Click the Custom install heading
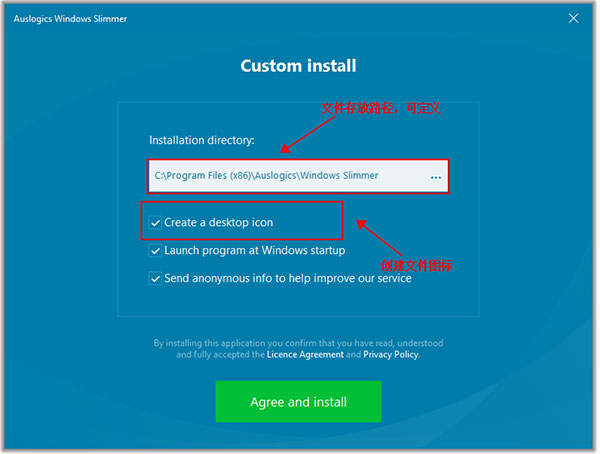The image size is (600, 454). (x=298, y=66)
